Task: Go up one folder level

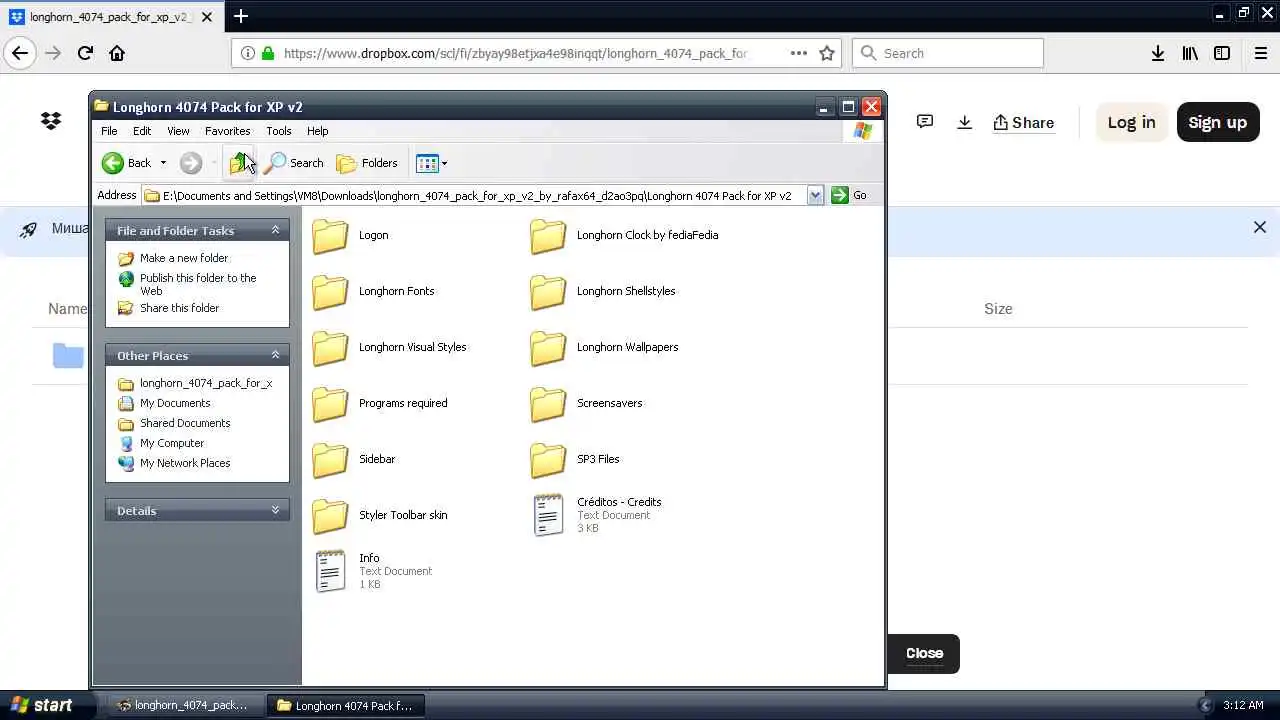Action: [x=239, y=163]
